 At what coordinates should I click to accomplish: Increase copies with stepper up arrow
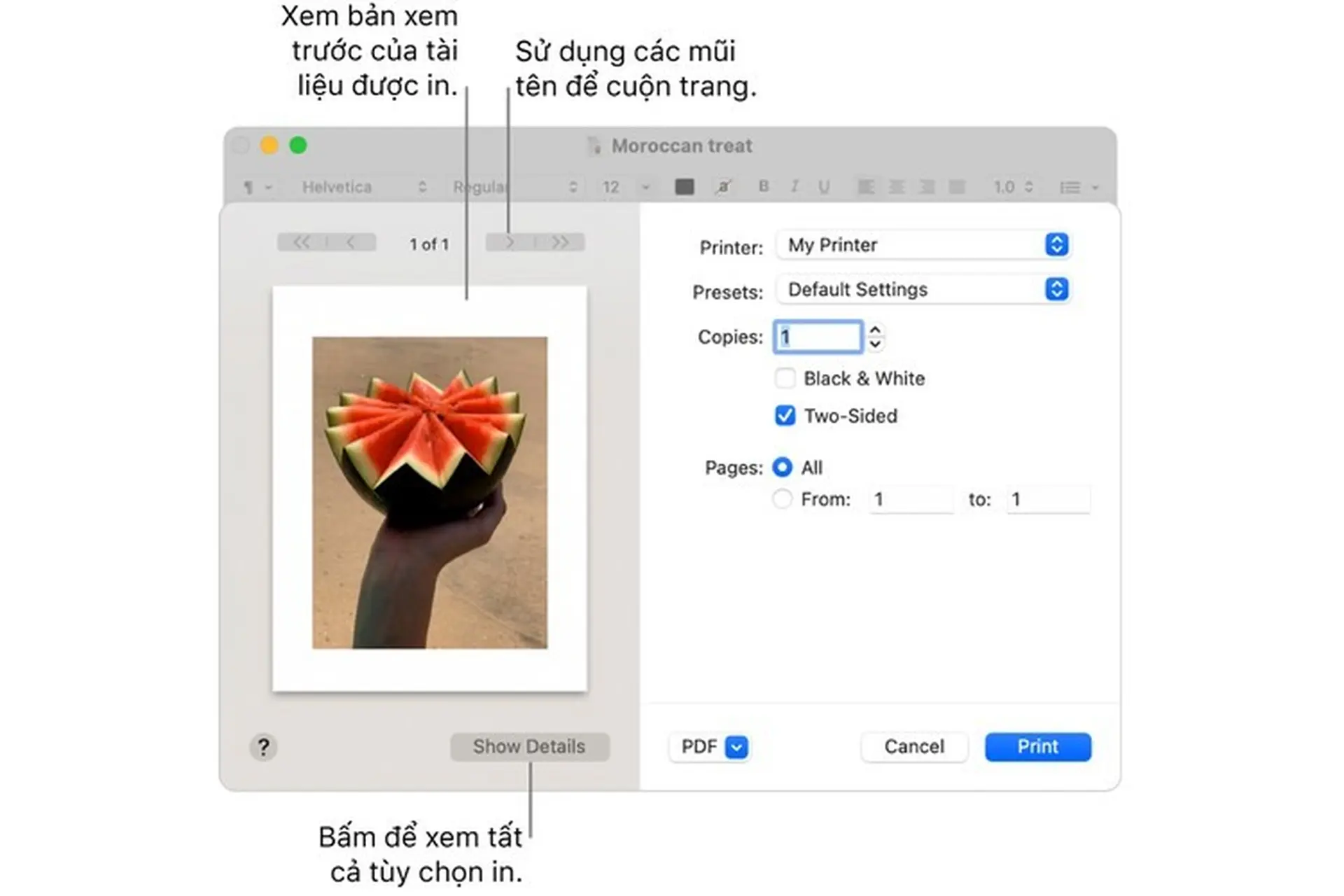(x=875, y=329)
